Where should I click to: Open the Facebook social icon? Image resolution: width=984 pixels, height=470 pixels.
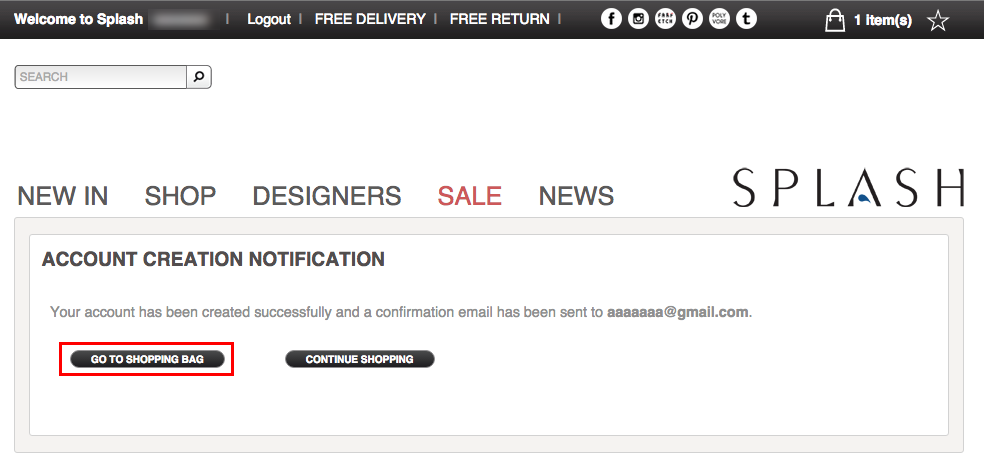[x=611, y=19]
